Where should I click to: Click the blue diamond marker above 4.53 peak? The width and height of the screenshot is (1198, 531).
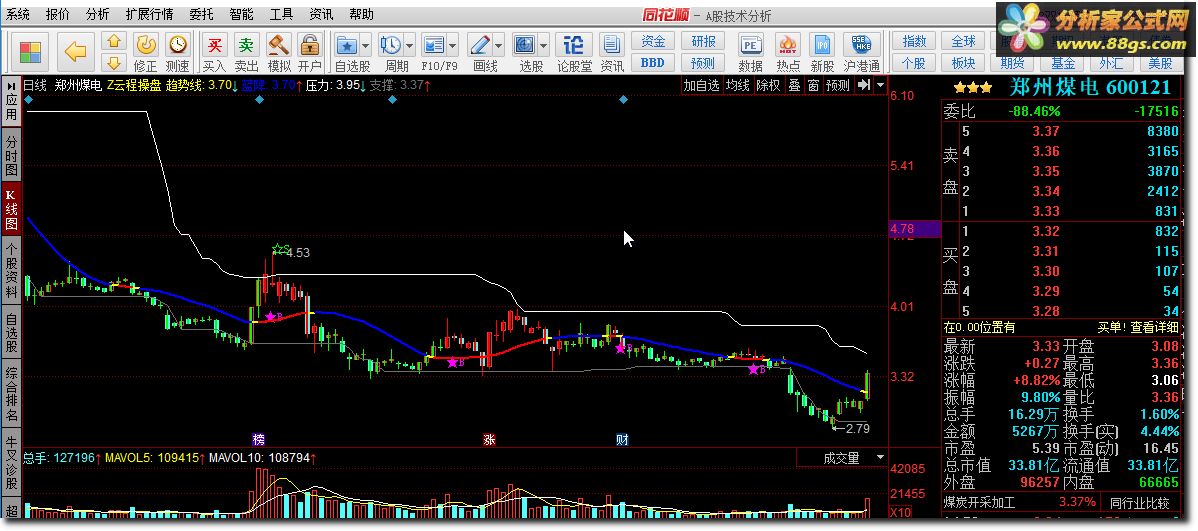coord(259,100)
